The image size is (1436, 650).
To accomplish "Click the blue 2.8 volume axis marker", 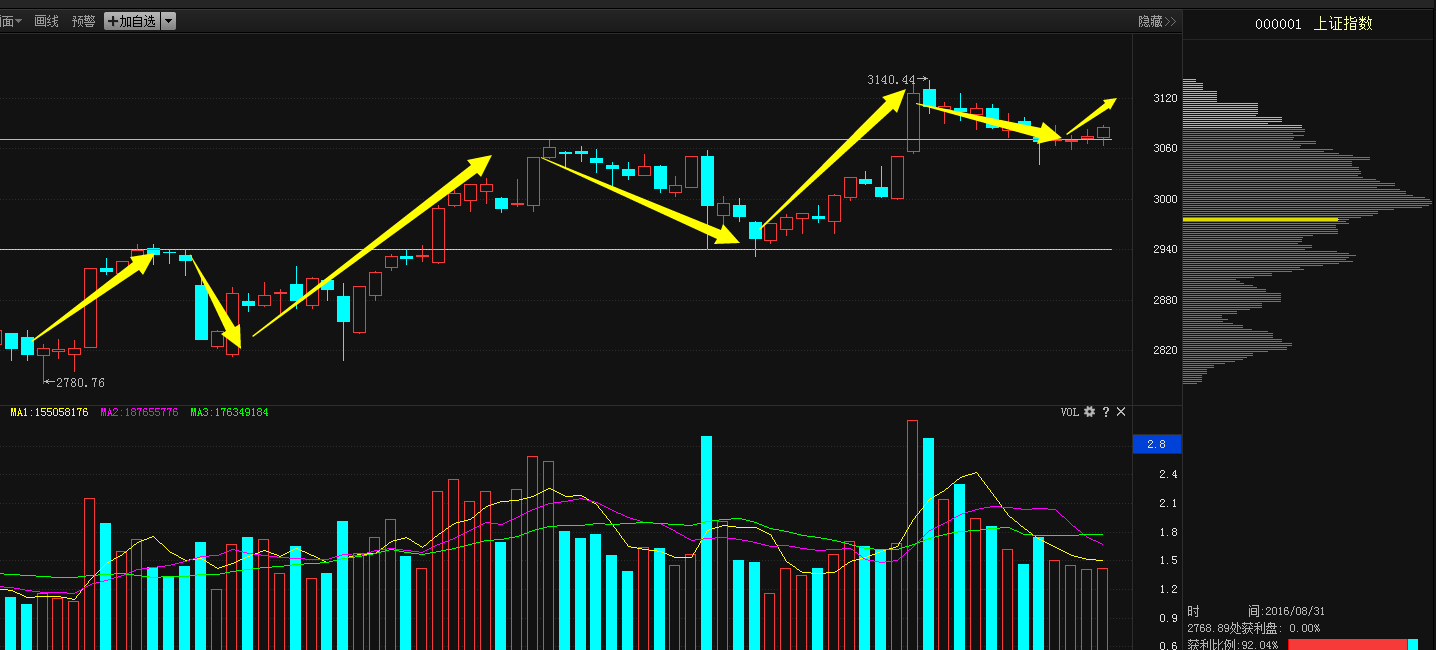I will pyautogui.click(x=1156, y=444).
